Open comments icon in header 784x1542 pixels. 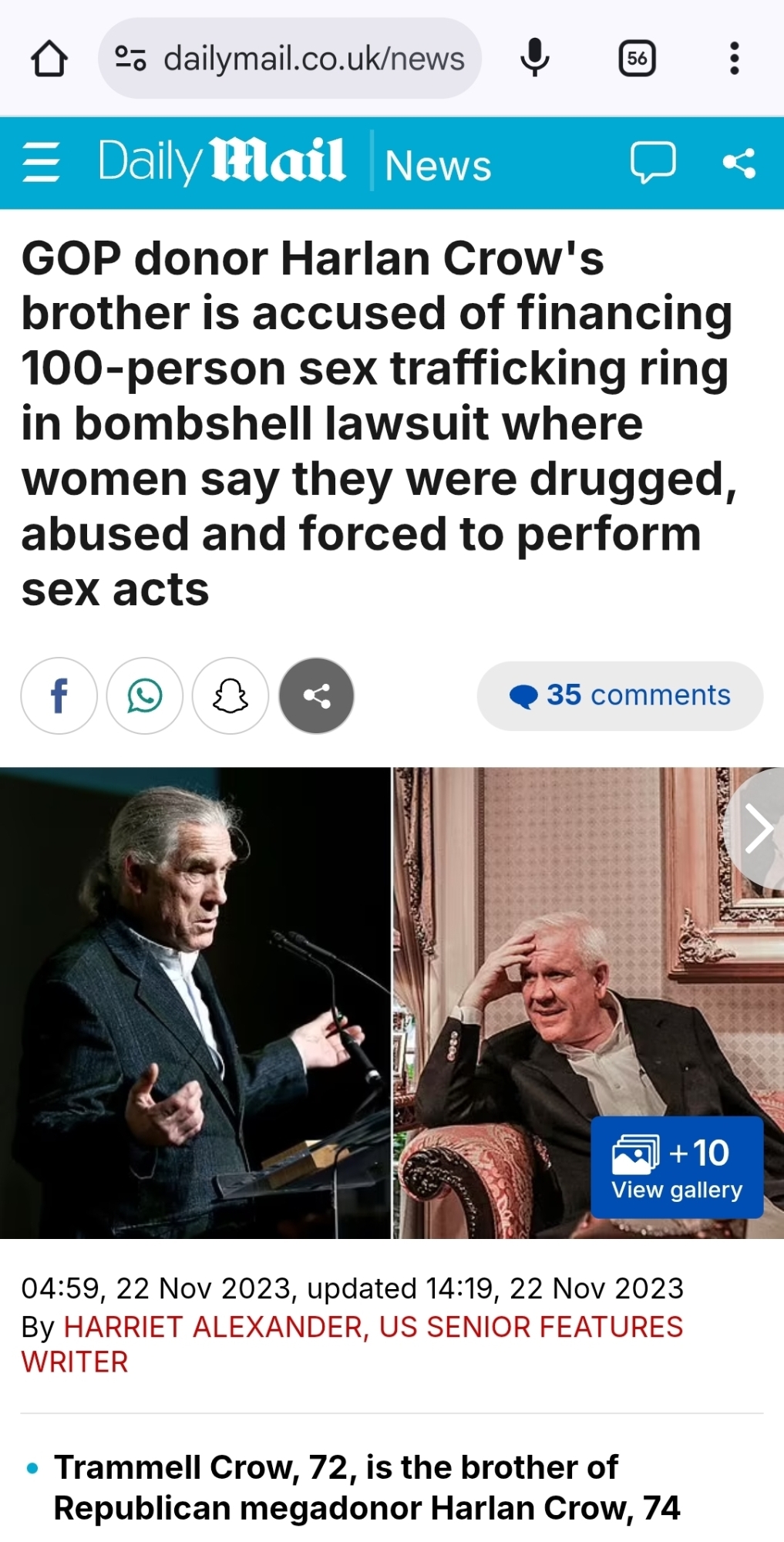[653, 163]
